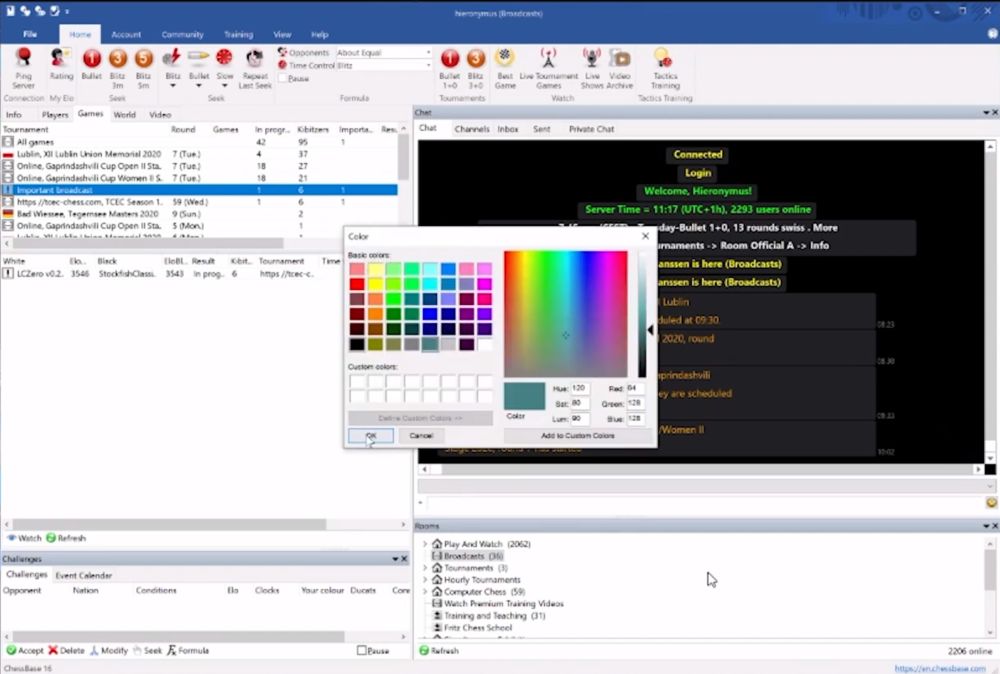Pick the bright red basic color swatch
The height and width of the screenshot is (674, 1000).
[357, 284]
